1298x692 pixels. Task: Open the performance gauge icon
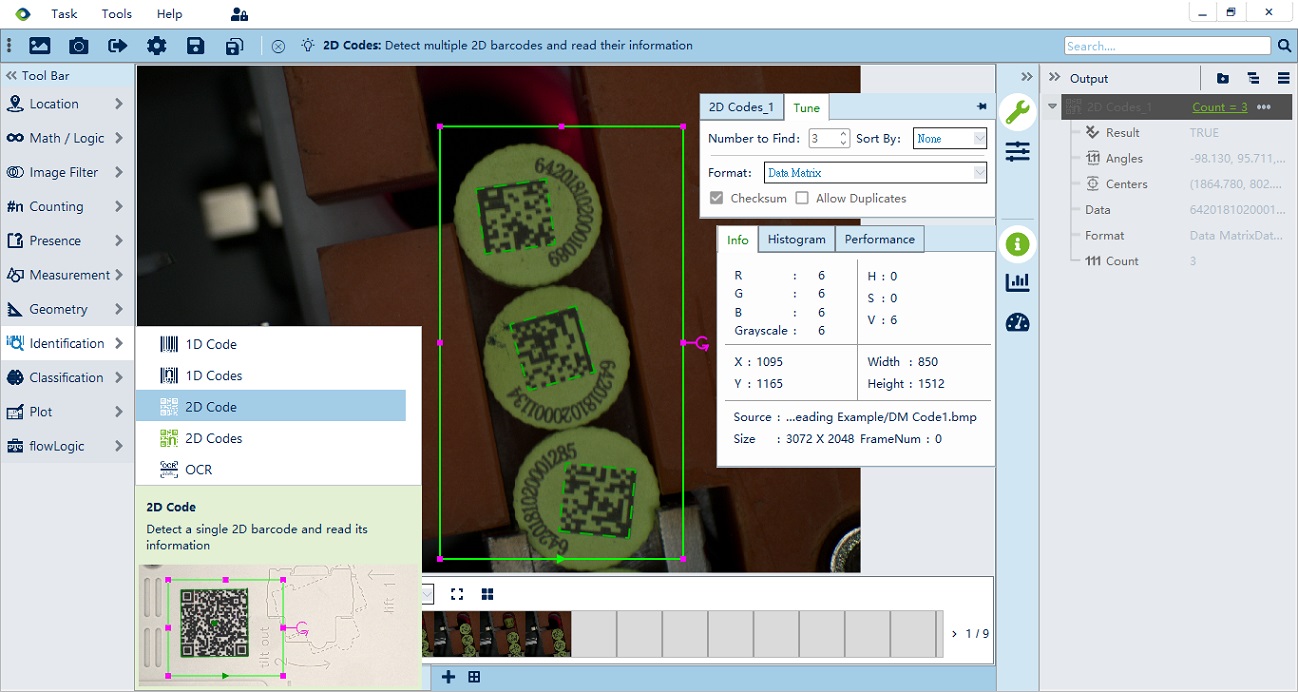pyautogui.click(x=1017, y=322)
